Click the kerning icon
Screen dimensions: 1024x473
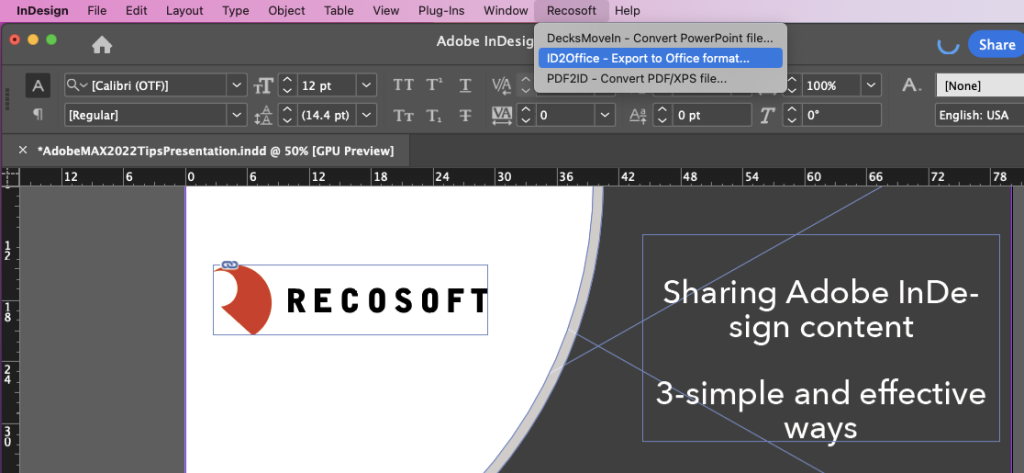click(x=502, y=86)
